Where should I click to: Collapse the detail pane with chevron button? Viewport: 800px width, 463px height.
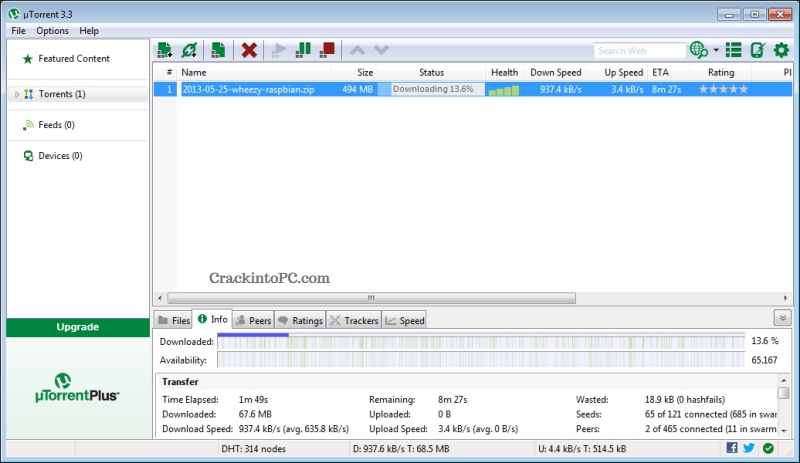[782, 318]
